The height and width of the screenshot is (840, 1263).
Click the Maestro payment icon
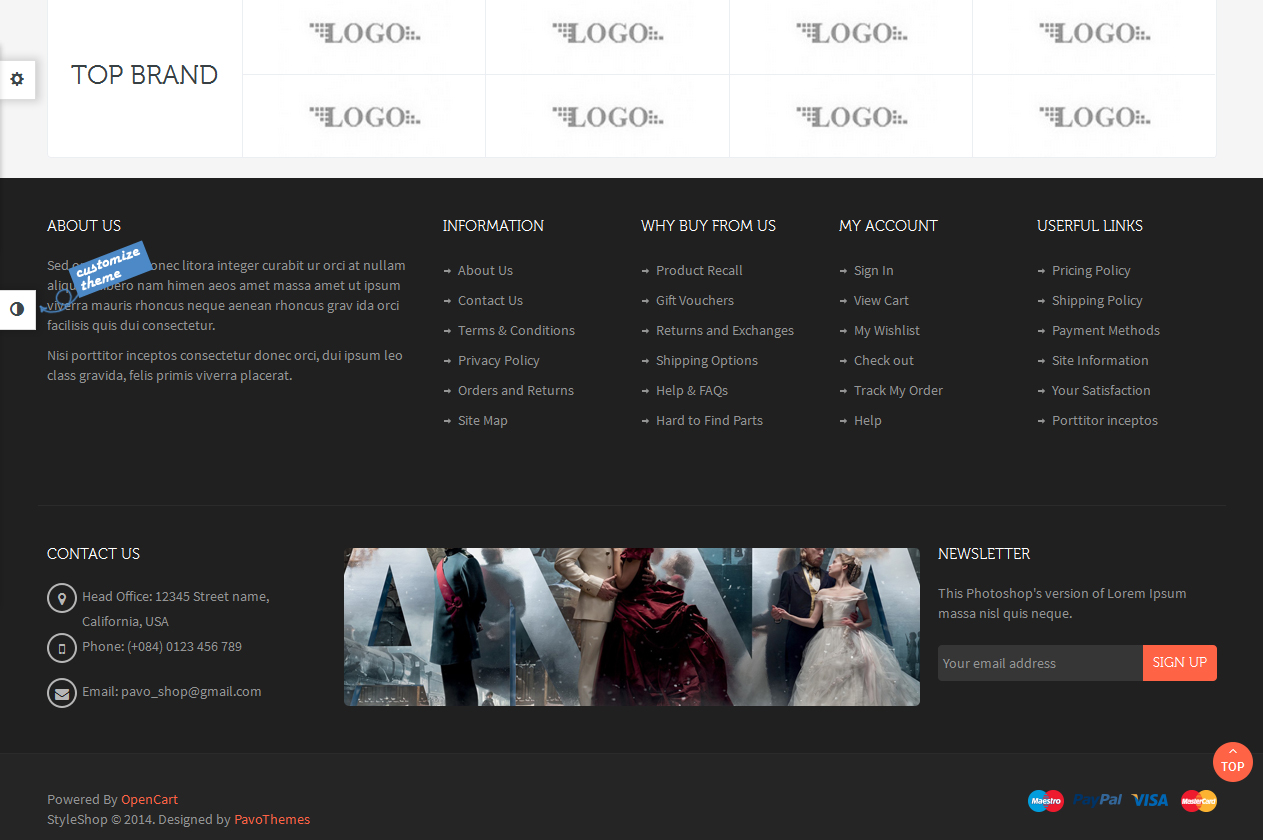[1046, 800]
